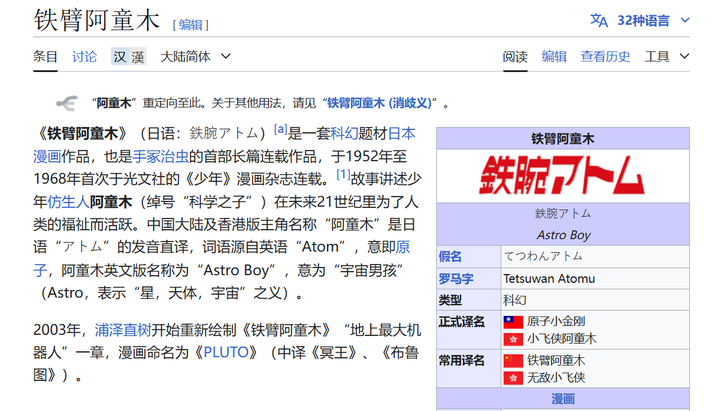Viewport: 720px width, 411px height.
Task: Click the 编辑 link beside the title
Action: 191,25
